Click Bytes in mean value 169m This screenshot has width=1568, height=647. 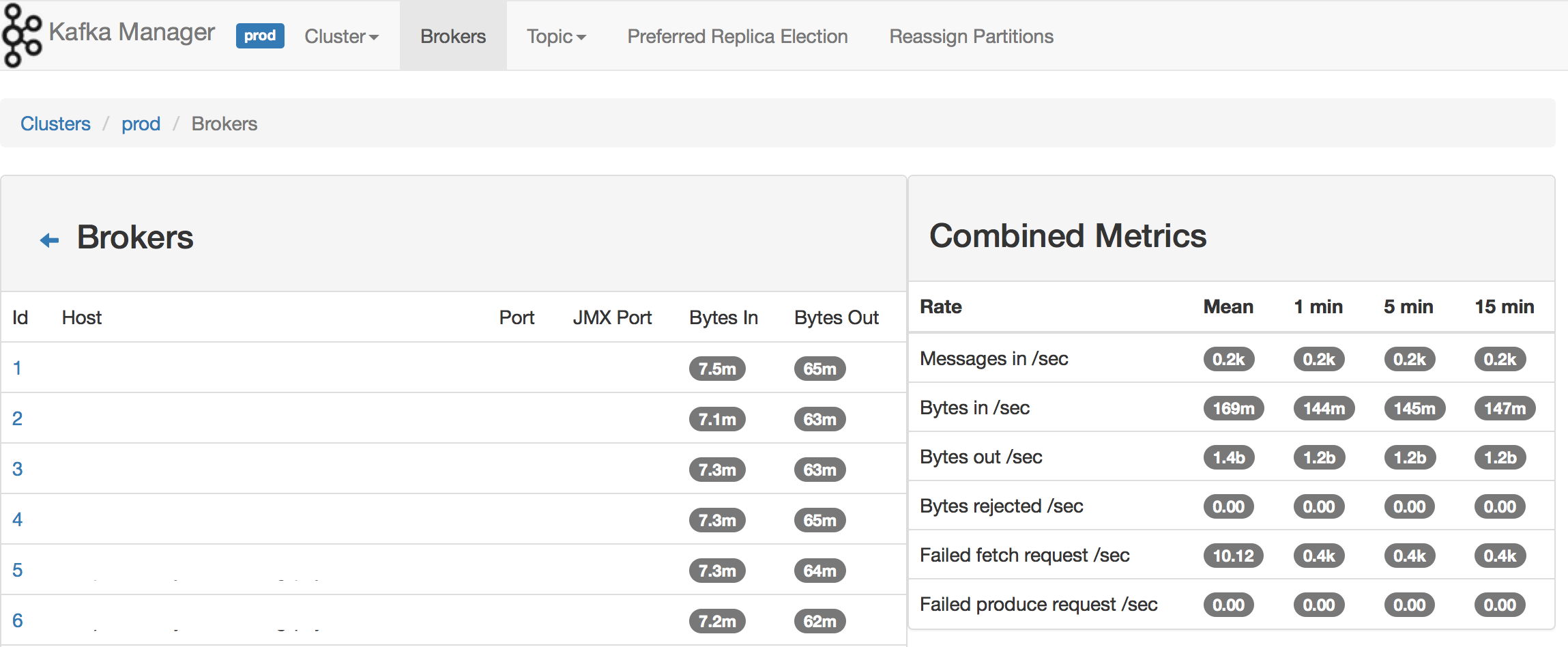(1234, 408)
